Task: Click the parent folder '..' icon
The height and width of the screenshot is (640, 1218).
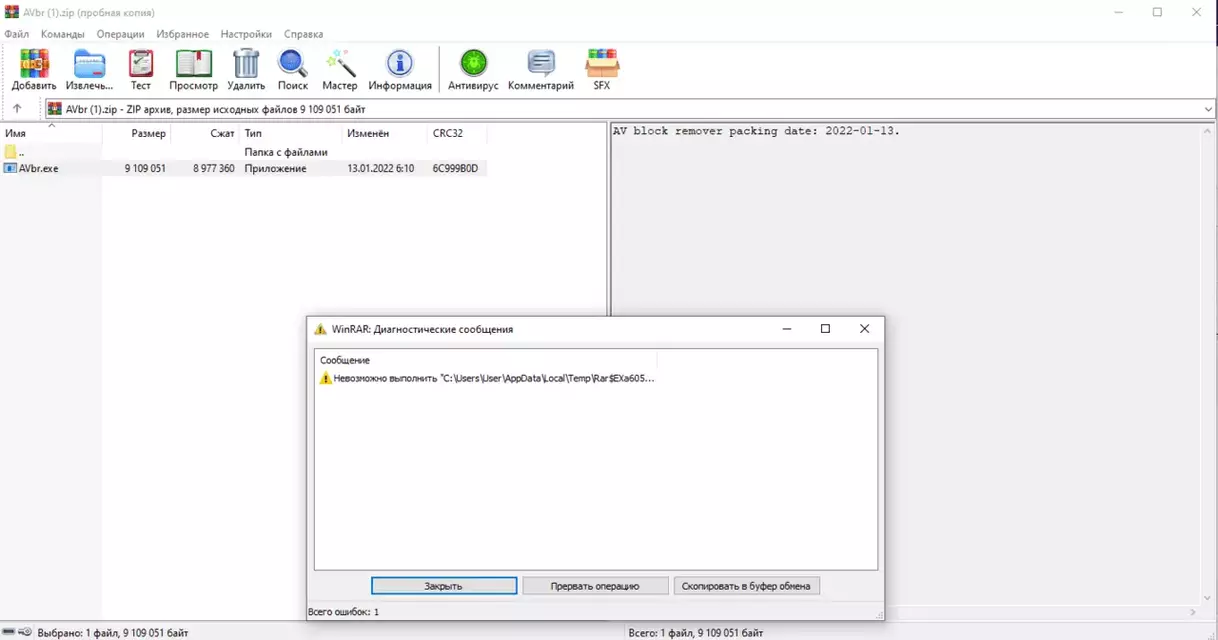Action: tap(11, 152)
